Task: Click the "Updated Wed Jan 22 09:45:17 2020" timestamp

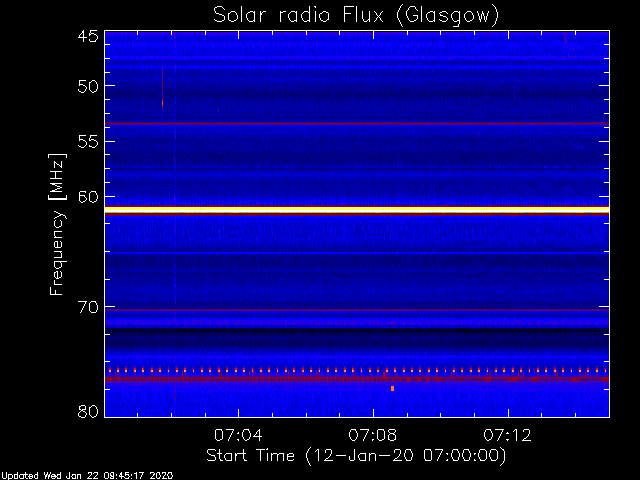Action: tap(87, 476)
